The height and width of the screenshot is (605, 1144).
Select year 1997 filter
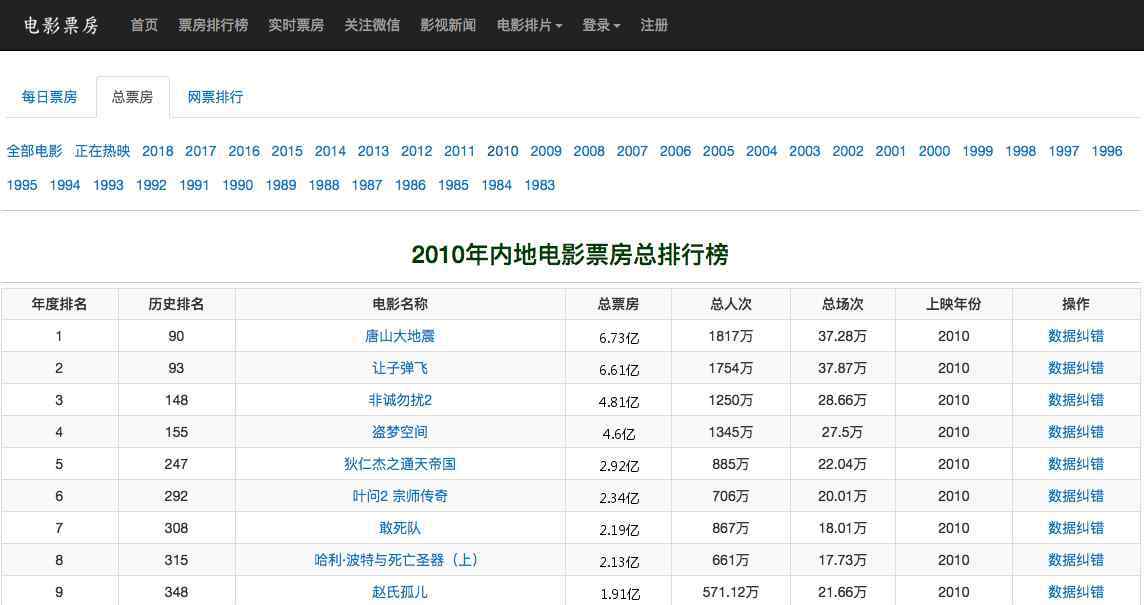[x=1064, y=151]
